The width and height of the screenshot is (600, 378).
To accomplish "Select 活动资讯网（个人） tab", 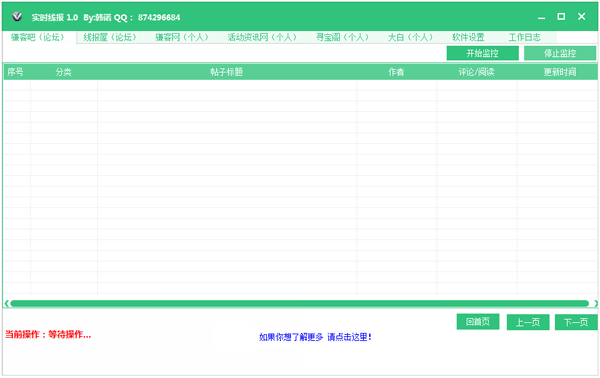I will click(x=262, y=37).
